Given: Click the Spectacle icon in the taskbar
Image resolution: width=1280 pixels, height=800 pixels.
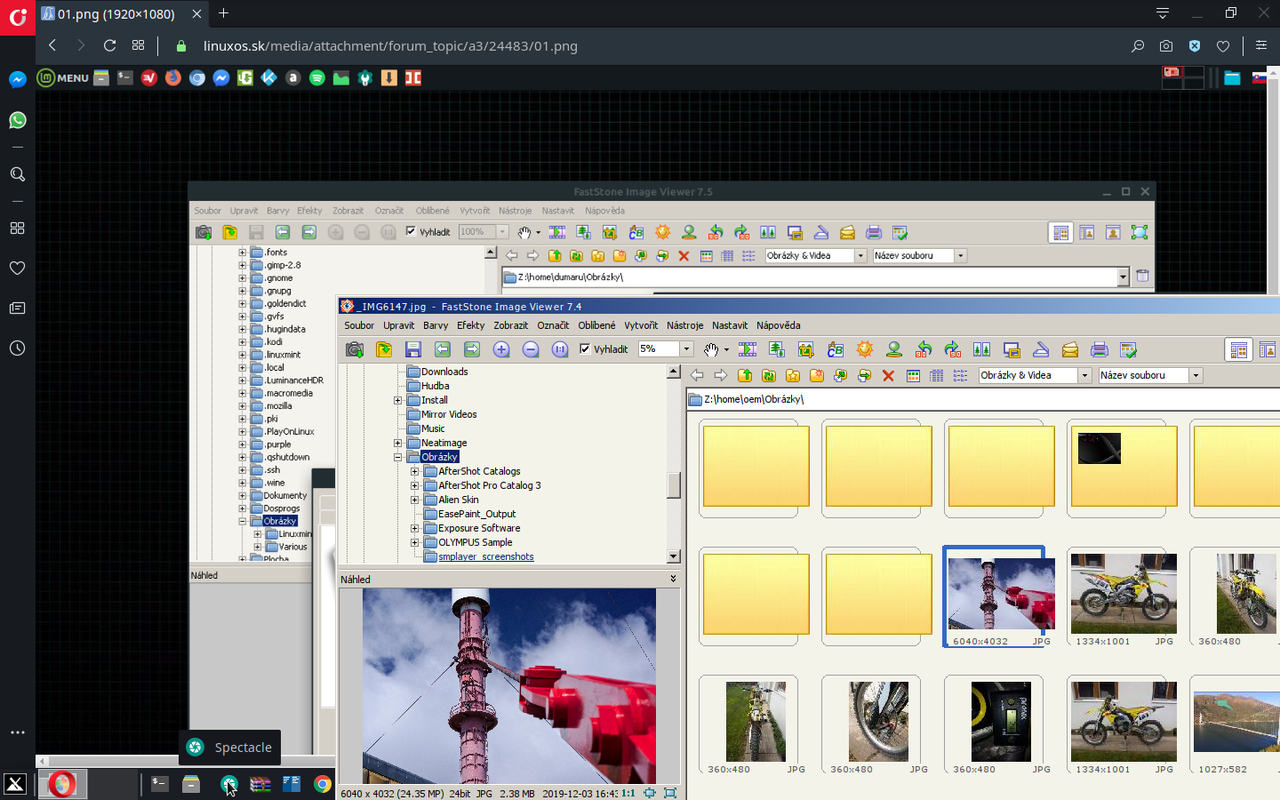Looking at the screenshot, I should click(229, 785).
